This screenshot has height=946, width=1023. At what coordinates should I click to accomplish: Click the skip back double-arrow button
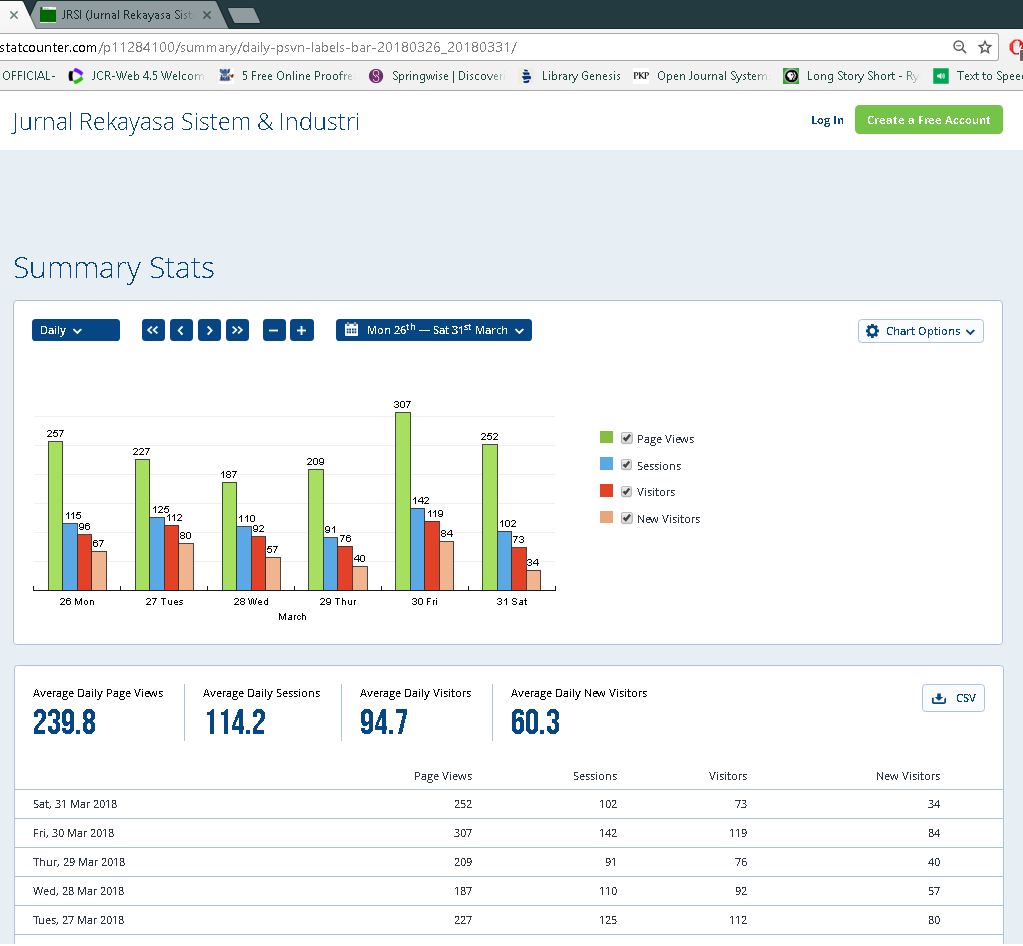(x=153, y=330)
